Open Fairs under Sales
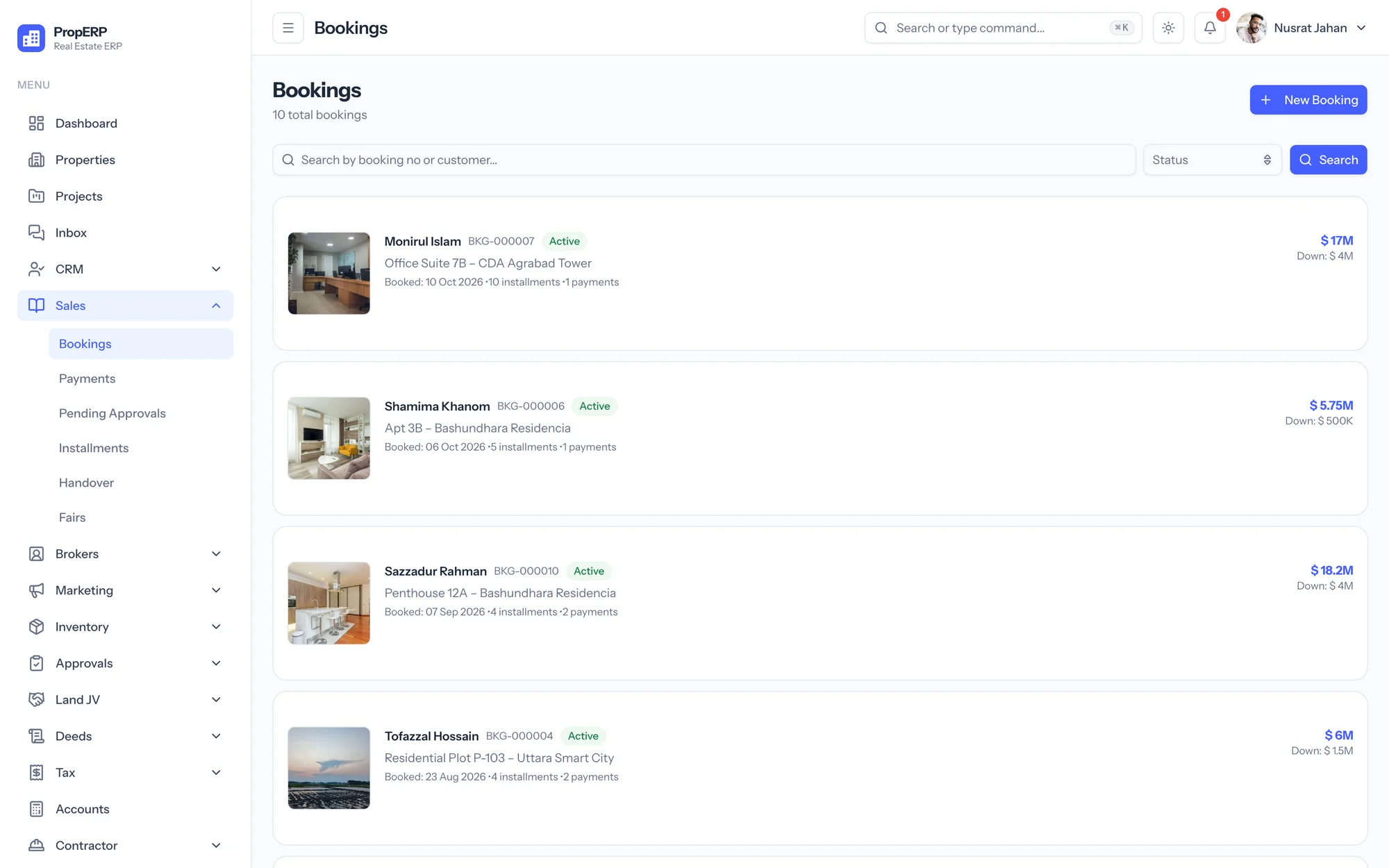1389x868 pixels. pyautogui.click(x=141, y=517)
